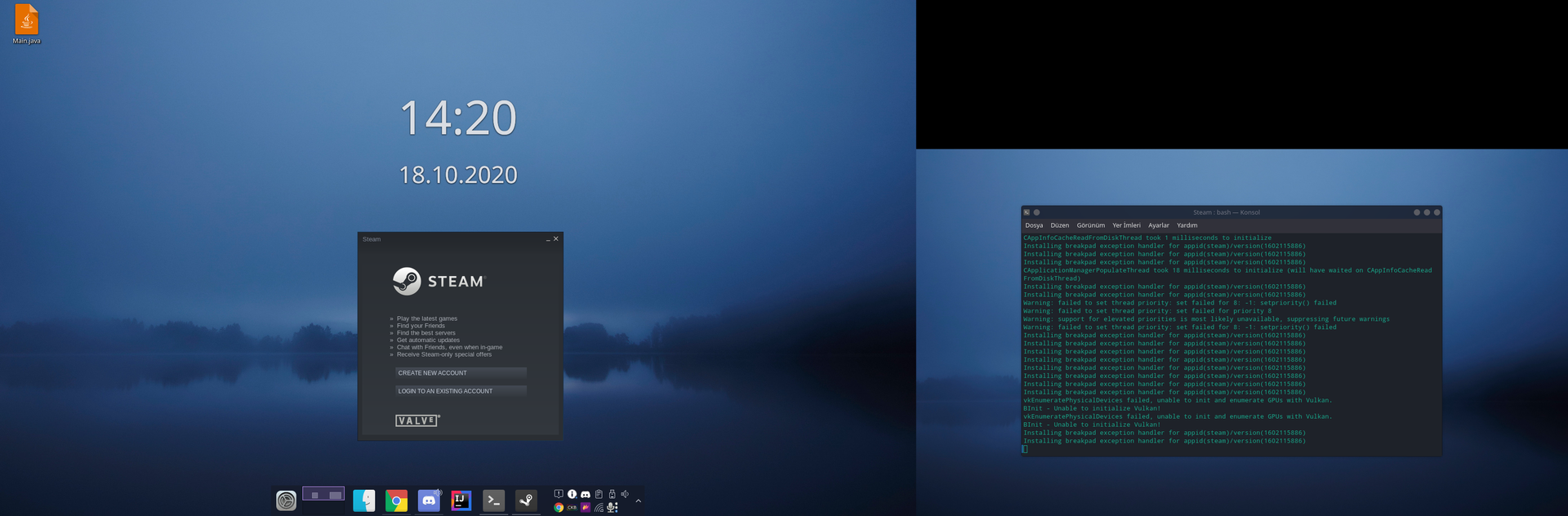Close the Steam login window
The width and height of the screenshot is (1568, 516).
(x=556, y=239)
